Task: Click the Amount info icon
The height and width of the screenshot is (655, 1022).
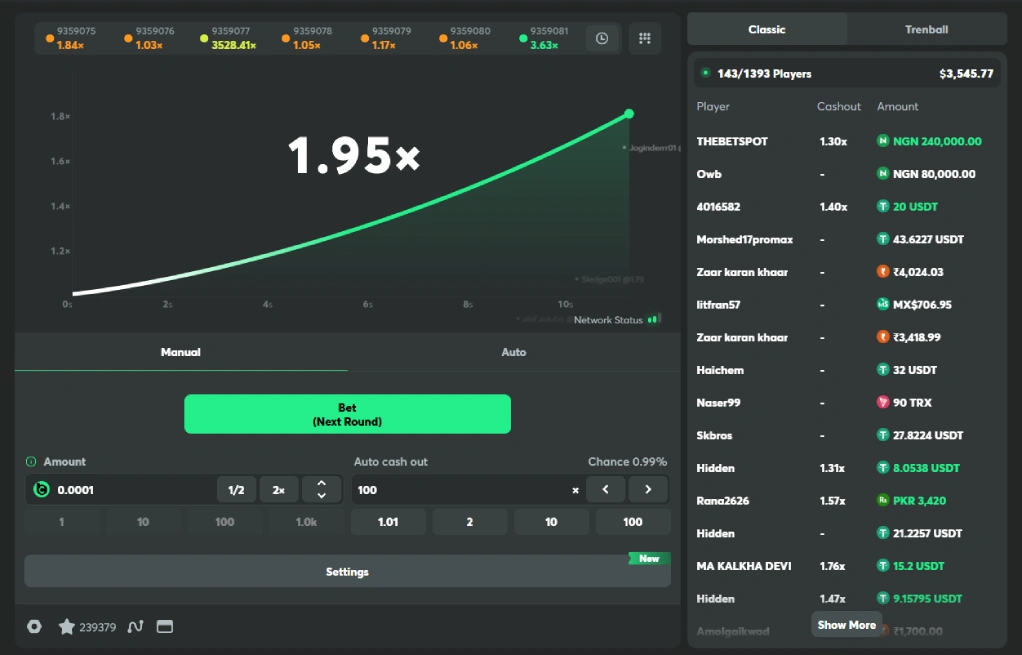Action: pos(31,461)
